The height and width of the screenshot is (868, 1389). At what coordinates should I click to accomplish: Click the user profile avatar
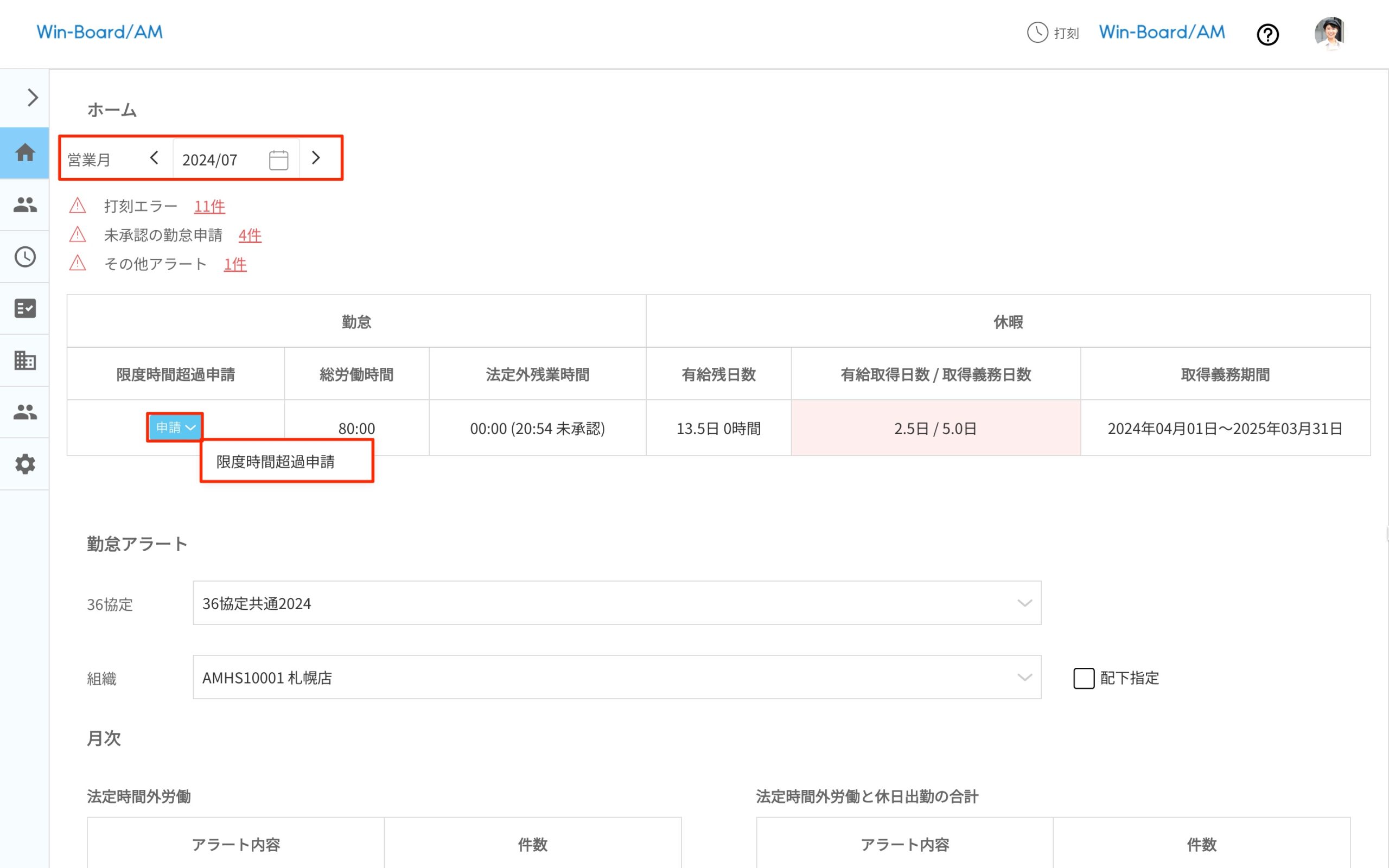tap(1330, 33)
